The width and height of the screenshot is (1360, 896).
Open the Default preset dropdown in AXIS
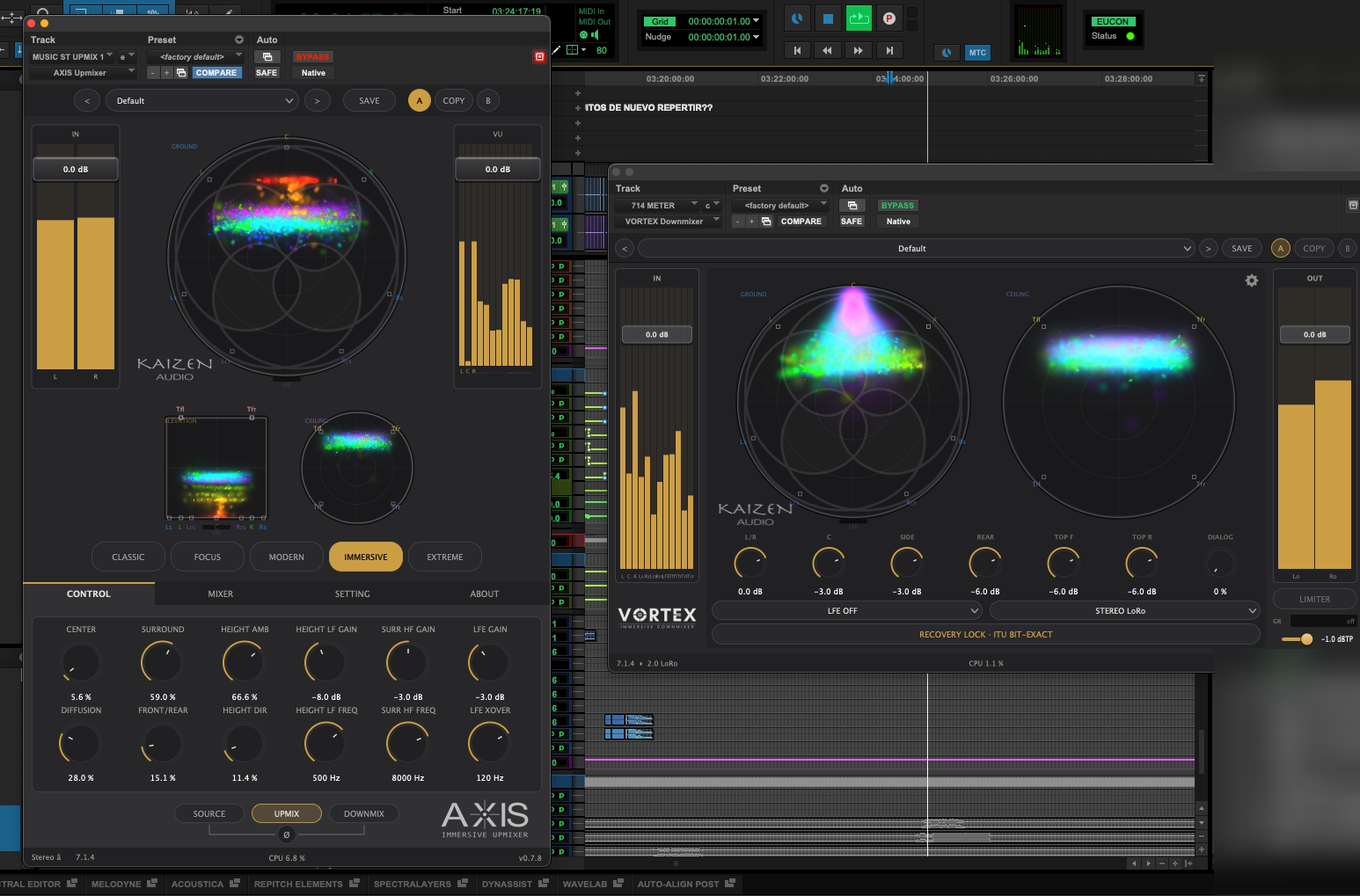point(203,100)
